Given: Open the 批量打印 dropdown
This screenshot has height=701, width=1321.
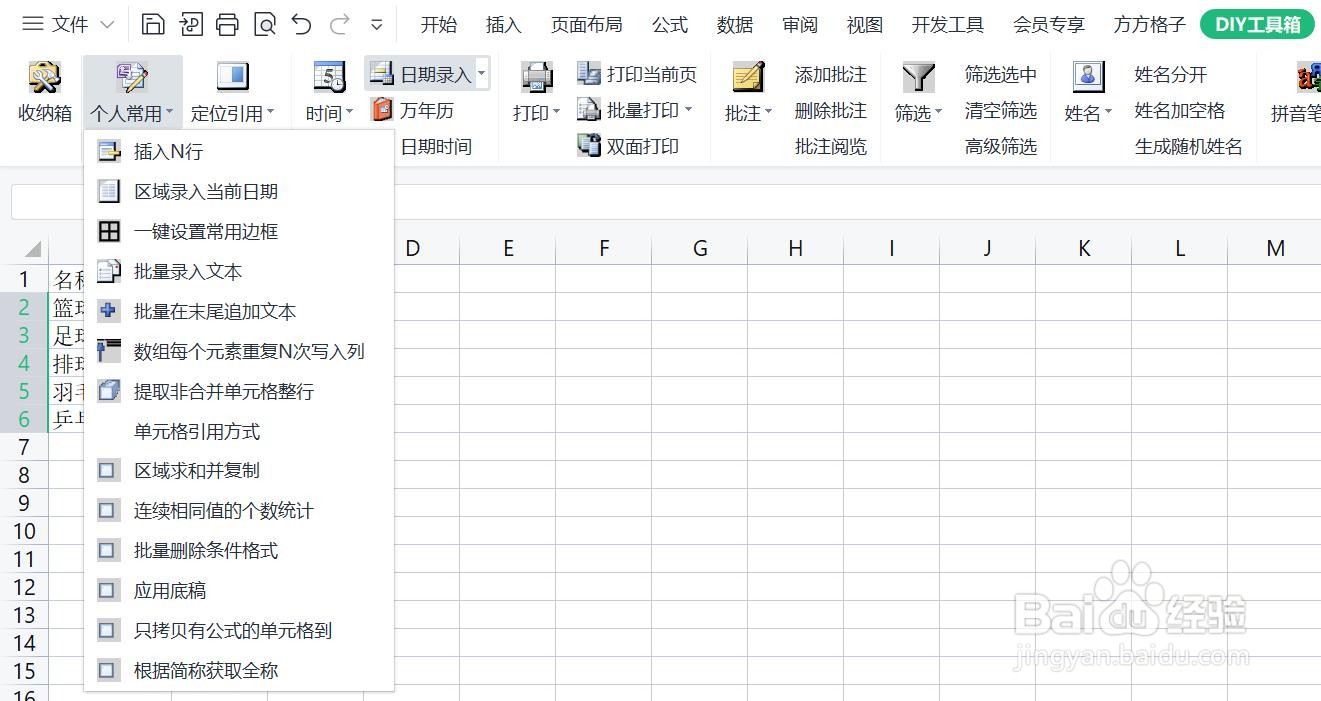Looking at the screenshot, I should pyautogui.click(x=686, y=110).
